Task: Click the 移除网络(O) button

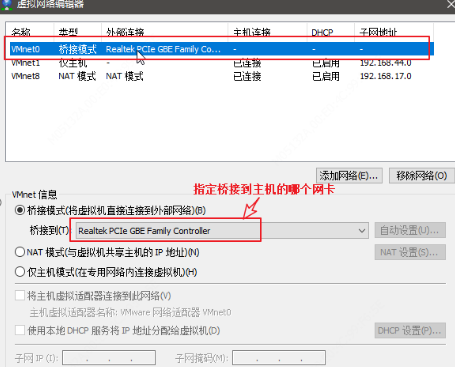Action: point(422,175)
